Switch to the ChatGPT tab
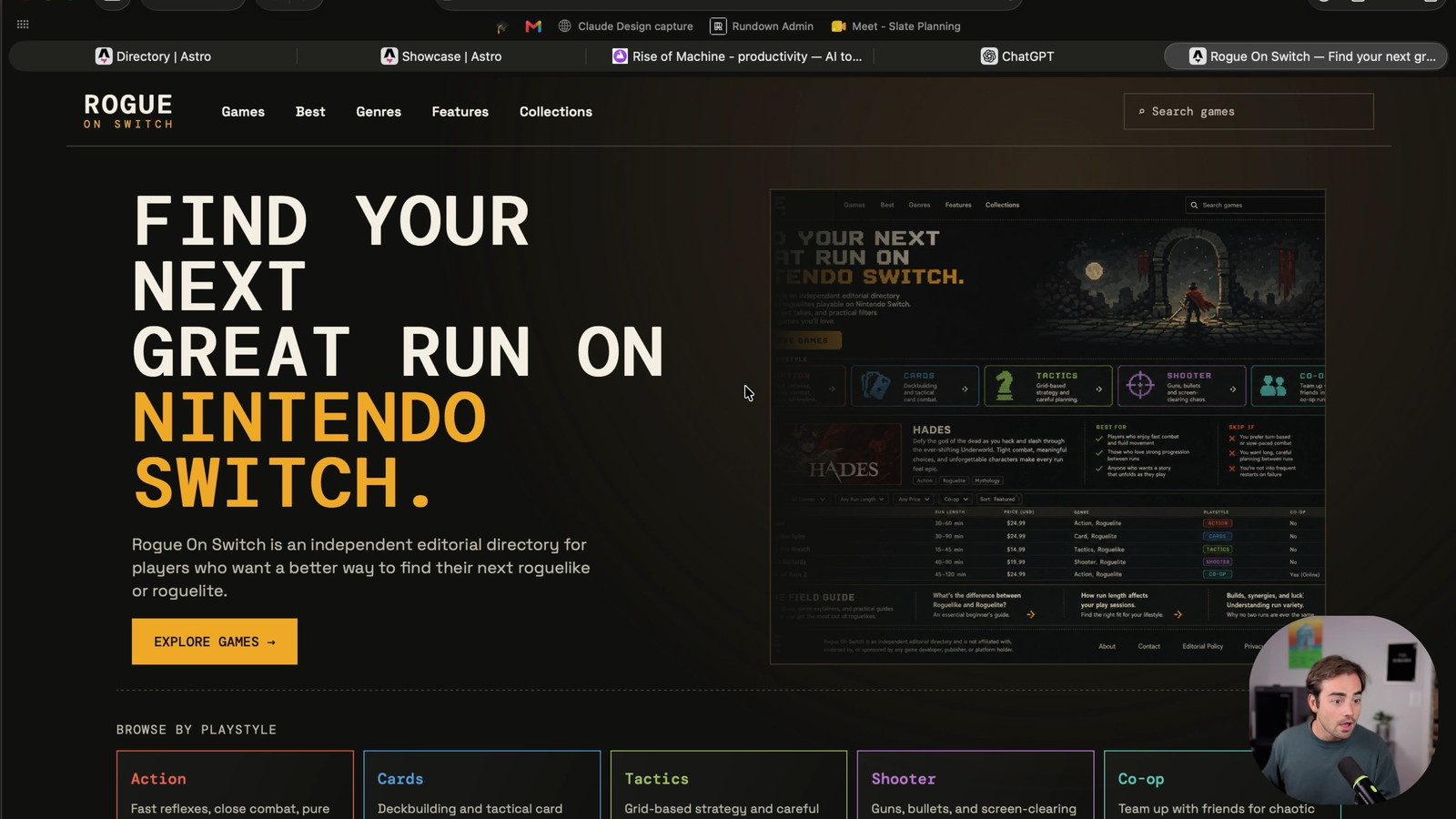 point(1017,56)
